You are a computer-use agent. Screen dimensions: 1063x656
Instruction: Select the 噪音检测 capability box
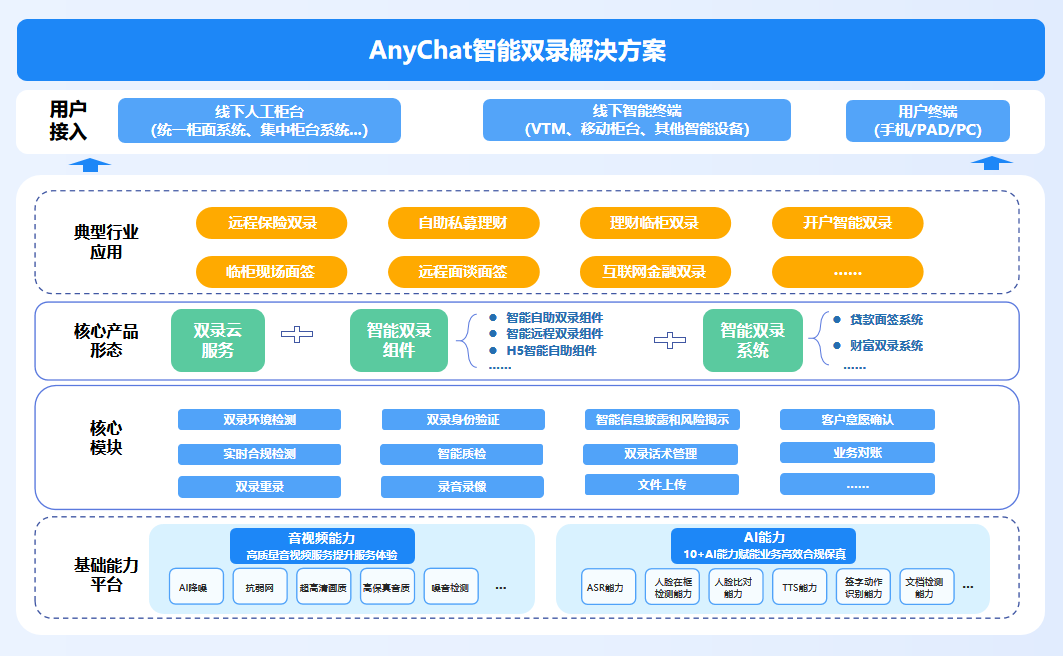click(x=451, y=587)
